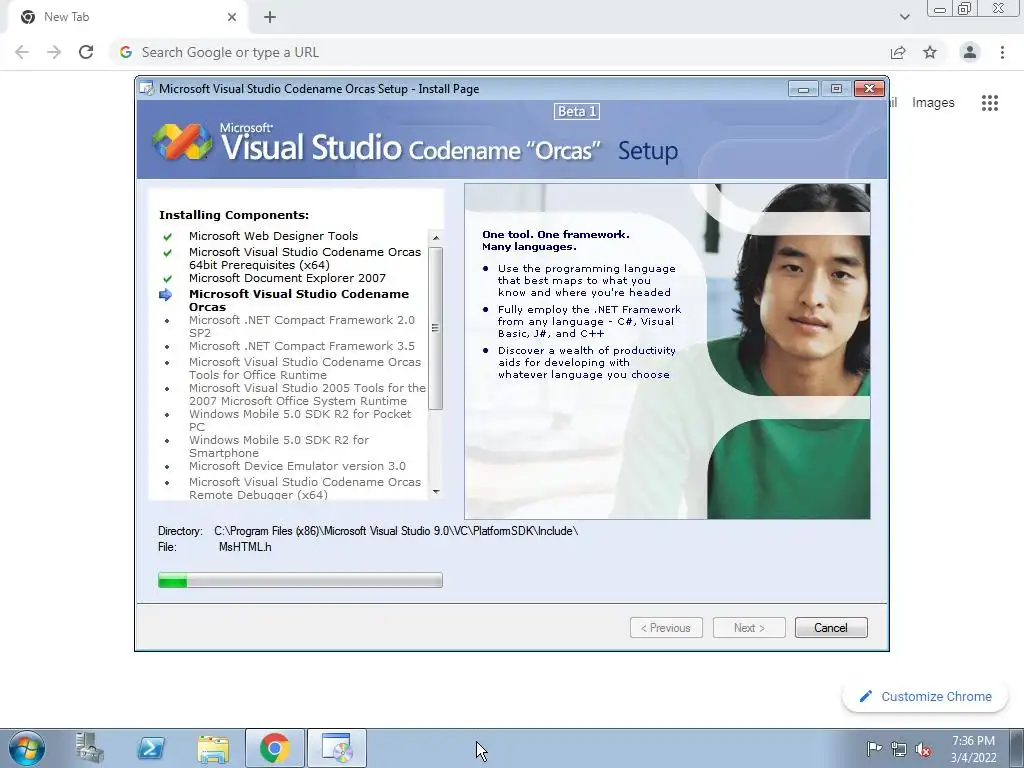Click the component list scroll down arrow
Screen dimensions: 1024x768
point(436,492)
